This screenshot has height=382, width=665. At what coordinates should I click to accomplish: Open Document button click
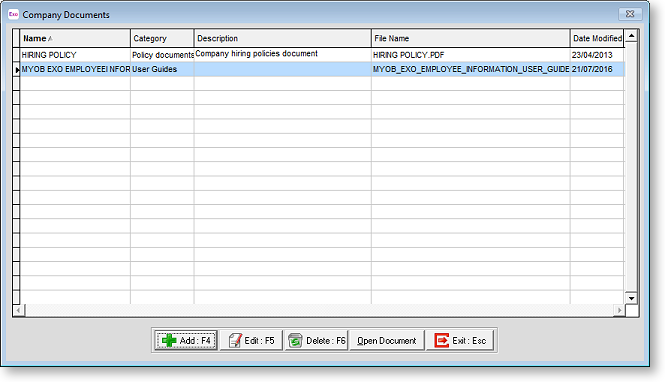click(x=387, y=340)
